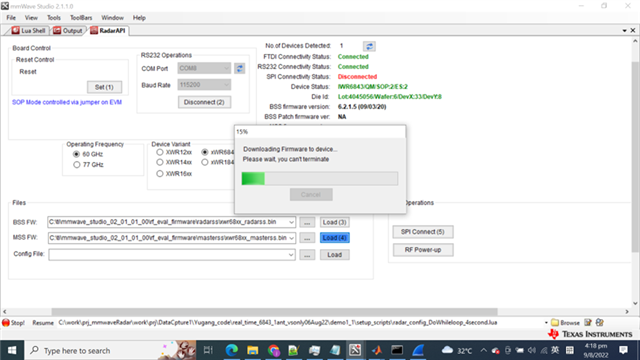The image size is (640, 360).
Task: Refresh the COM Port list
Action: [240, 68]
